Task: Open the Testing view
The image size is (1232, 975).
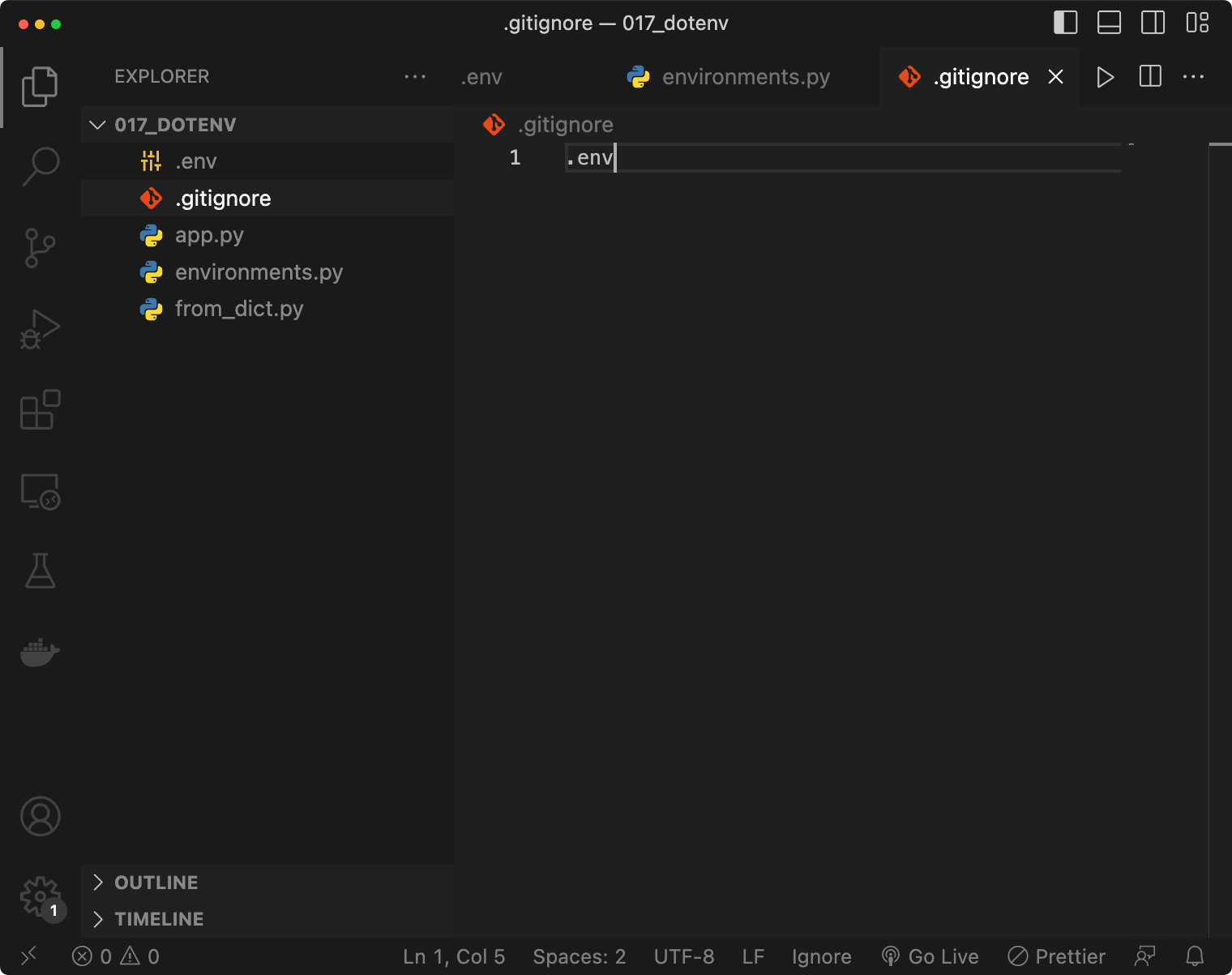Action: pyautogui.click(x=40, y=571)
